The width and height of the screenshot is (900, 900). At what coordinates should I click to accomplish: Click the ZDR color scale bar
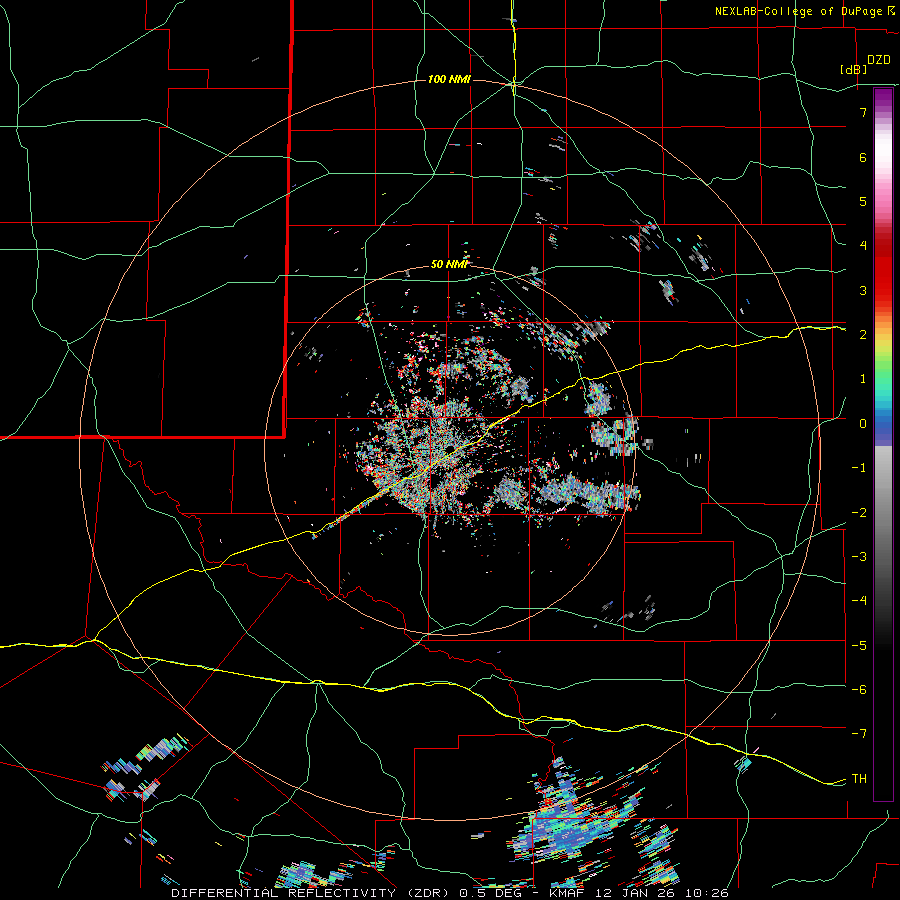[883, 444]
